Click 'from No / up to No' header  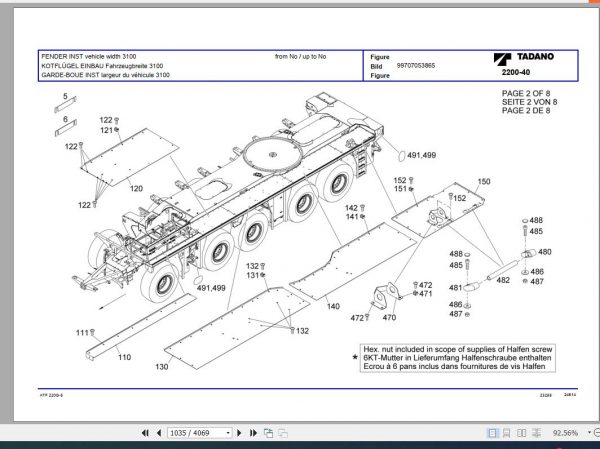point(300,56)
